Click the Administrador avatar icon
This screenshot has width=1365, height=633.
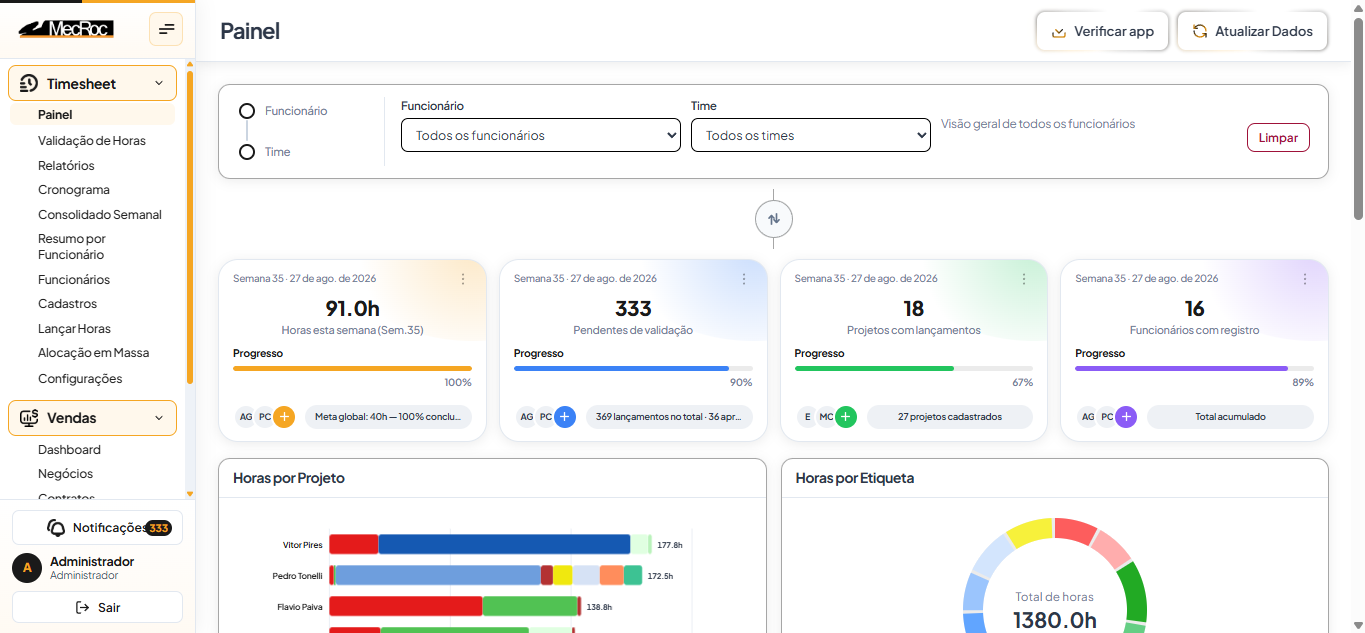tap(27, 568)
